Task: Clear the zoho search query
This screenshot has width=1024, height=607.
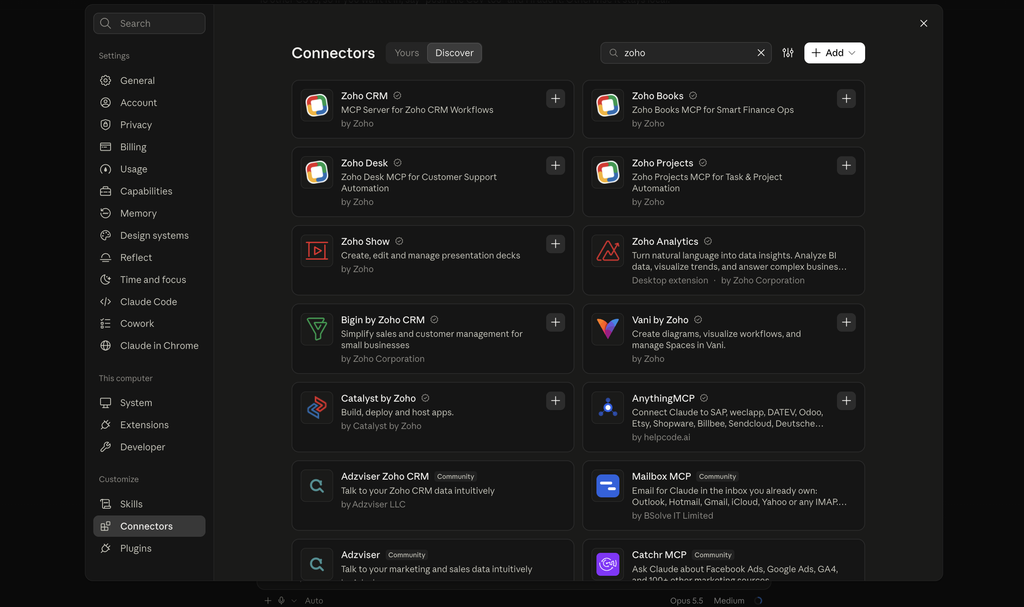Action: 761,53
